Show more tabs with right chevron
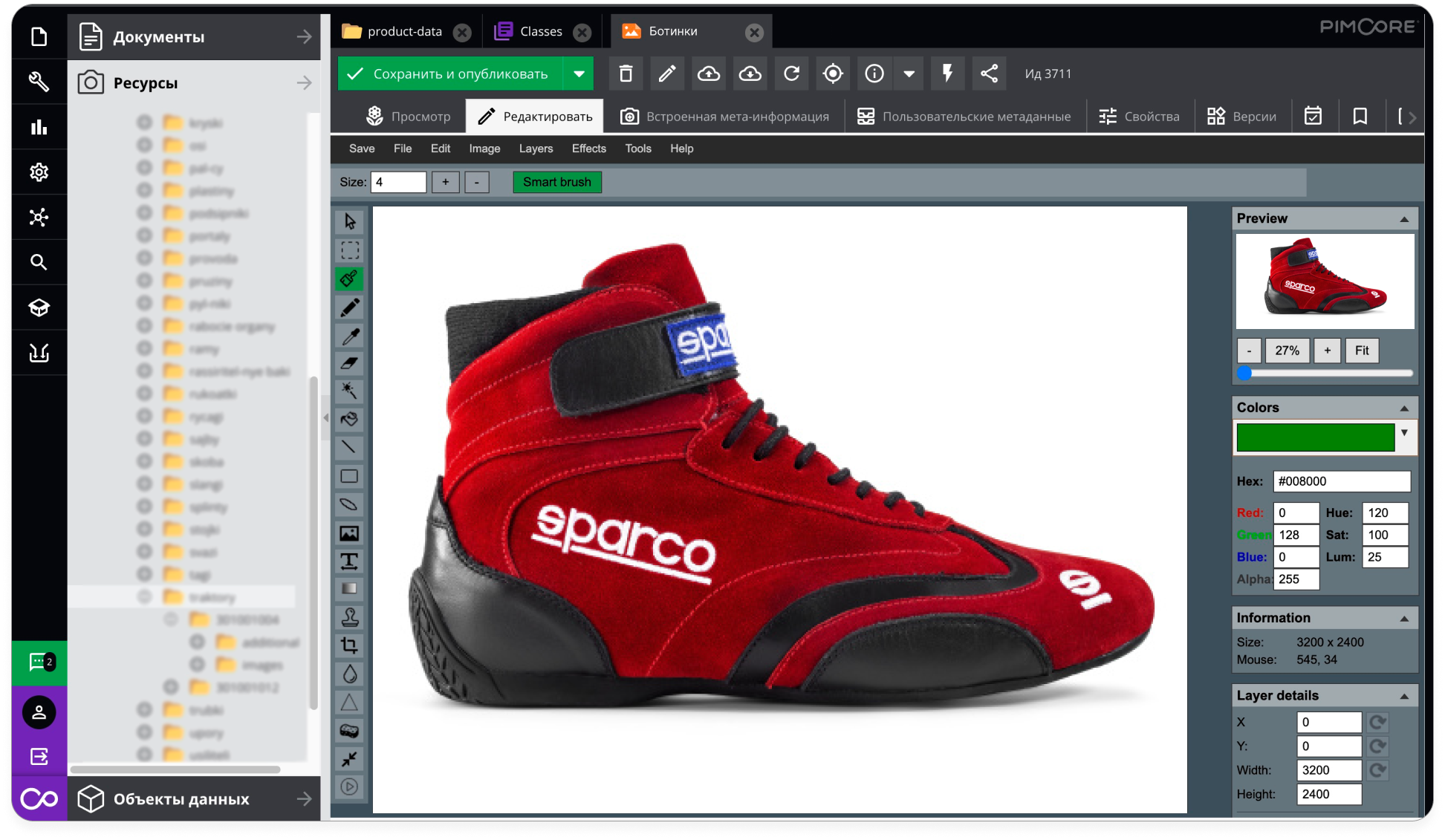 (1412, 117)
